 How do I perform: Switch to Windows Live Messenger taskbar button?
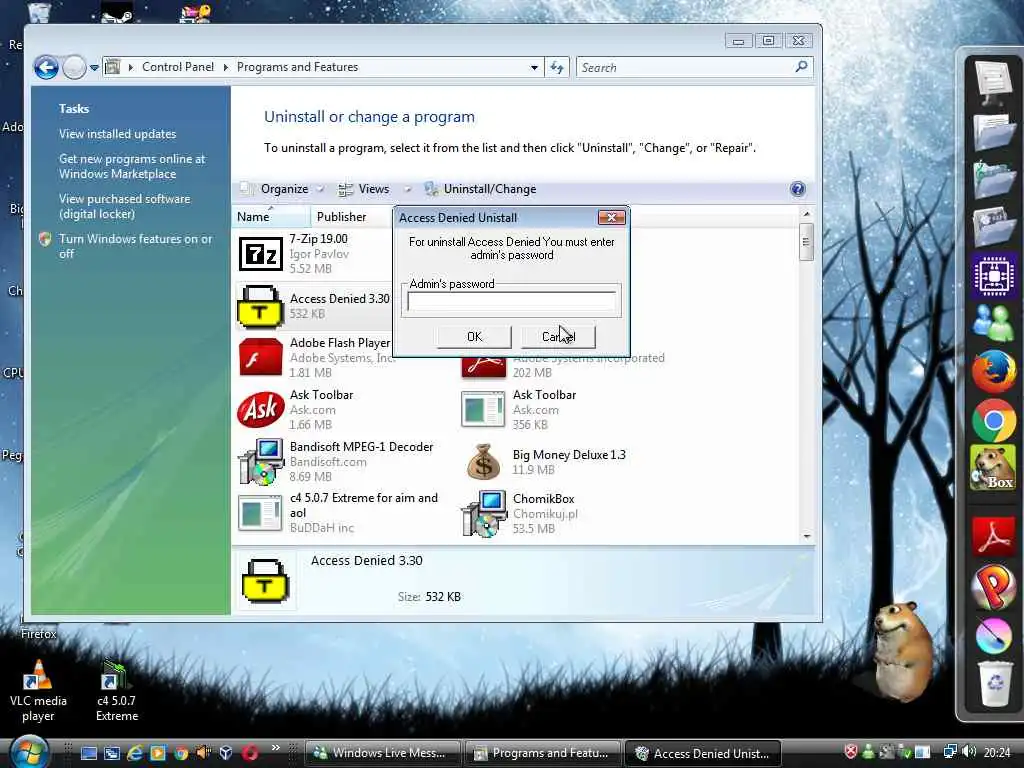[383, 753]
